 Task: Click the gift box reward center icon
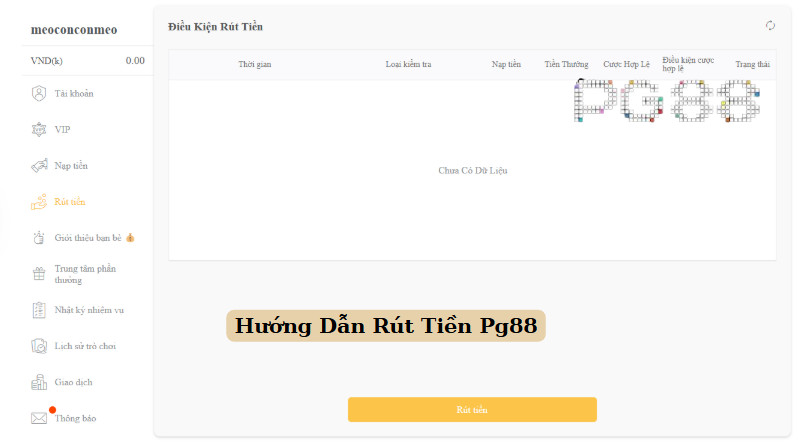click(x=39, y=274)
